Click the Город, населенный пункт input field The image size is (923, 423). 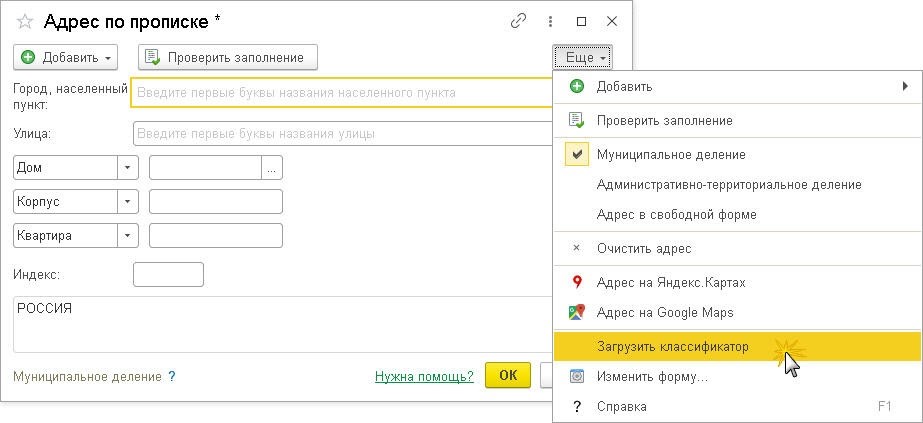tap(340, 93)
